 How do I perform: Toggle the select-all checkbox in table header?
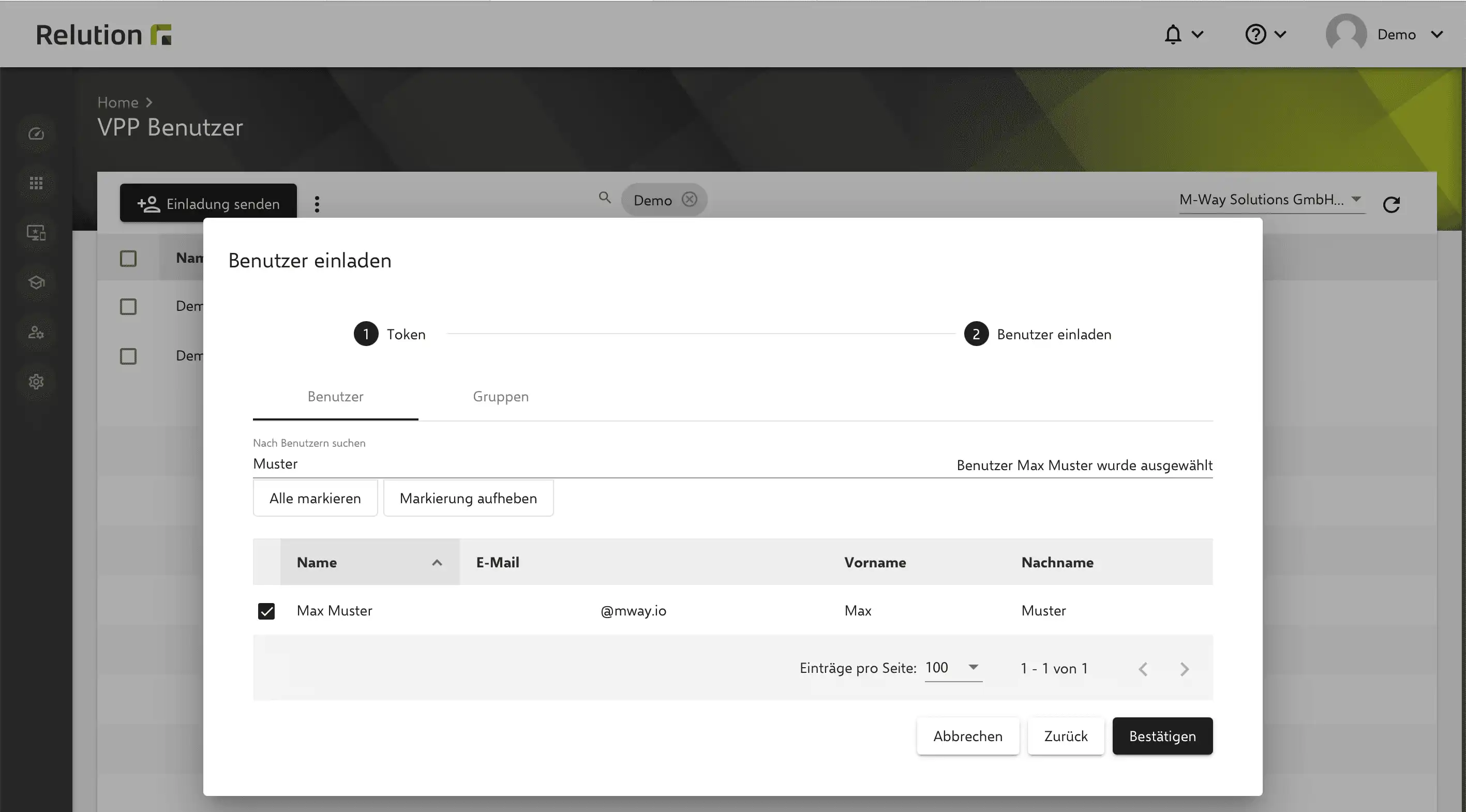click(x=128, y=258)
